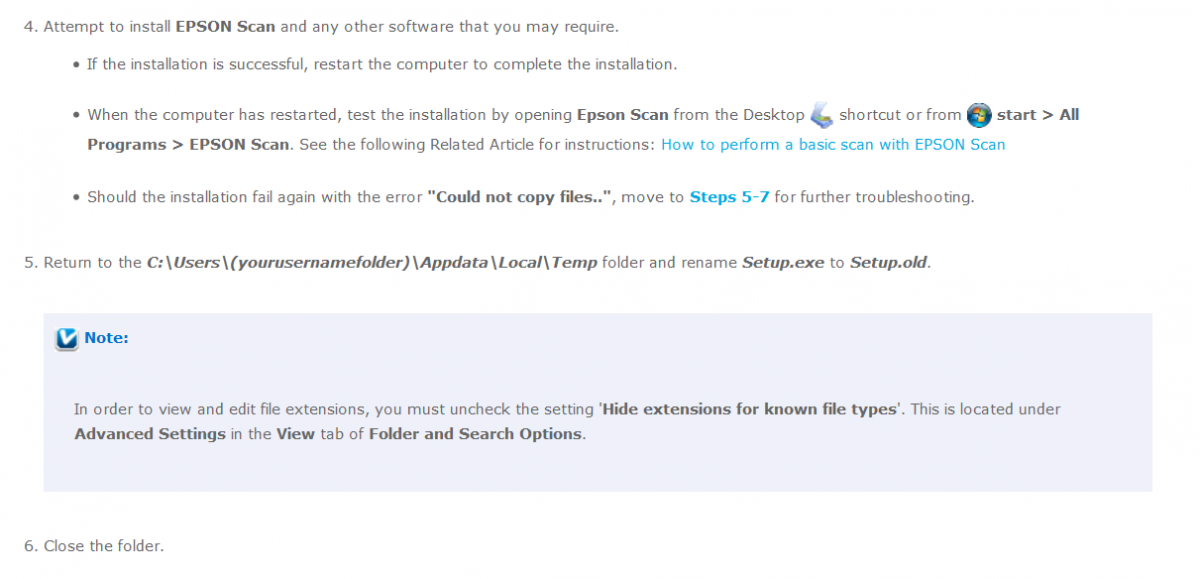Click the Appdata\Local\Temp folder path text
This screenshot has height=579, width=1200.
coord(371,263)
